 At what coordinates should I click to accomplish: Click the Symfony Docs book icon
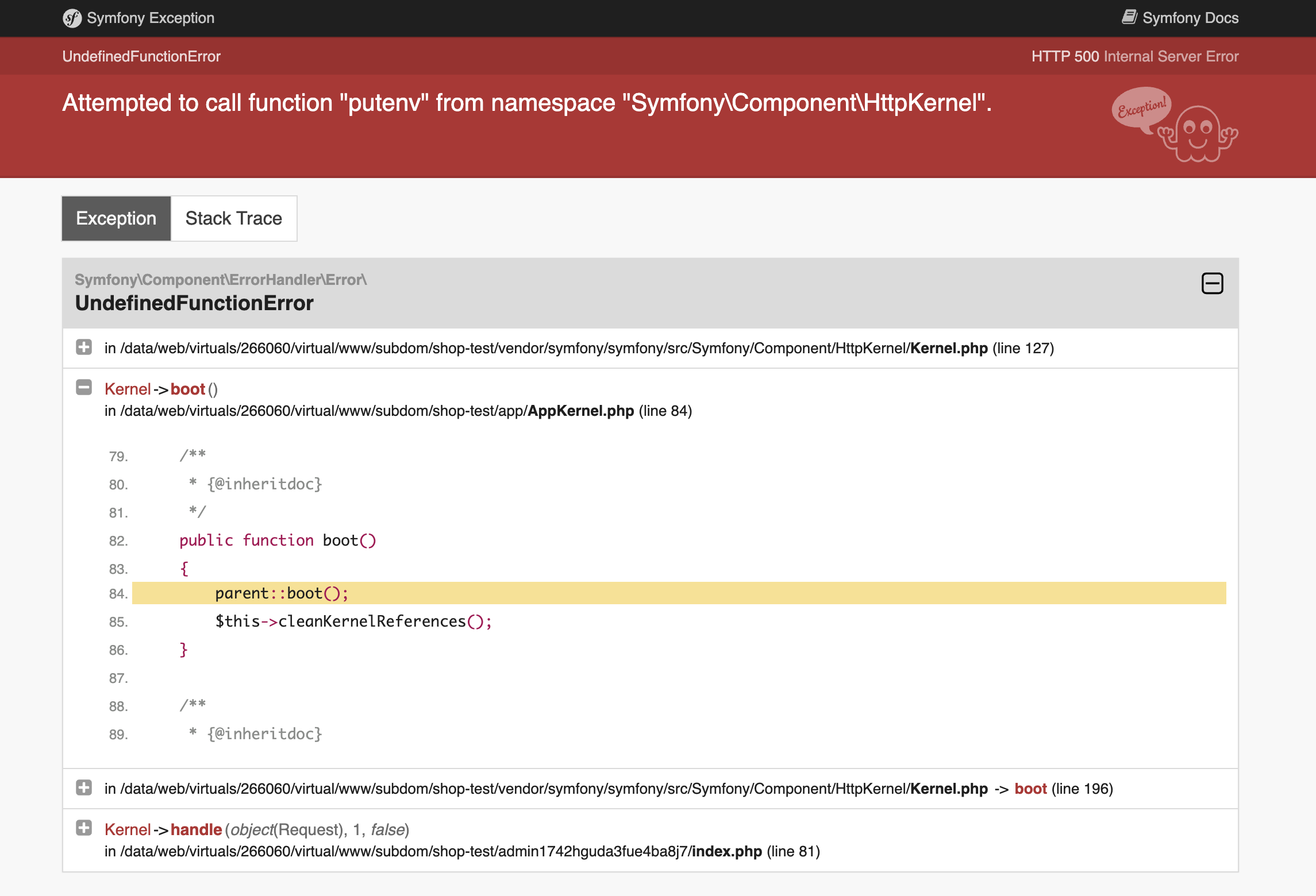[1129, 17]
